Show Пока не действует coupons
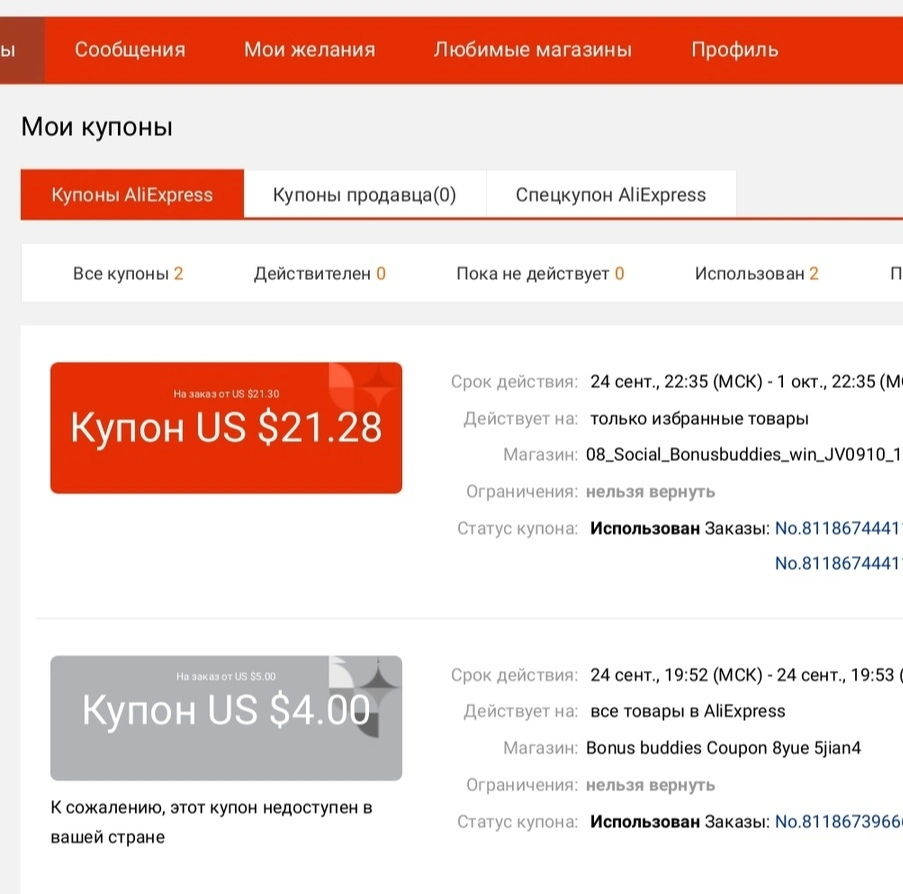 540,273
